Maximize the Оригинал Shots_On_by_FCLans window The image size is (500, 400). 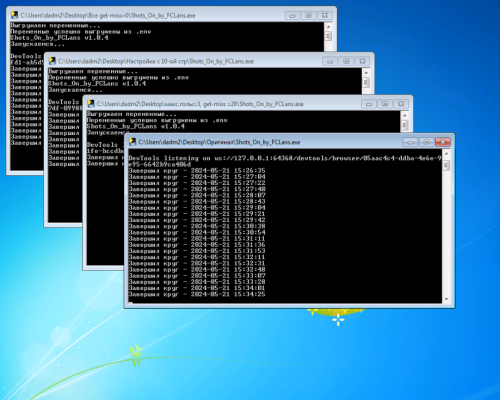426,142
